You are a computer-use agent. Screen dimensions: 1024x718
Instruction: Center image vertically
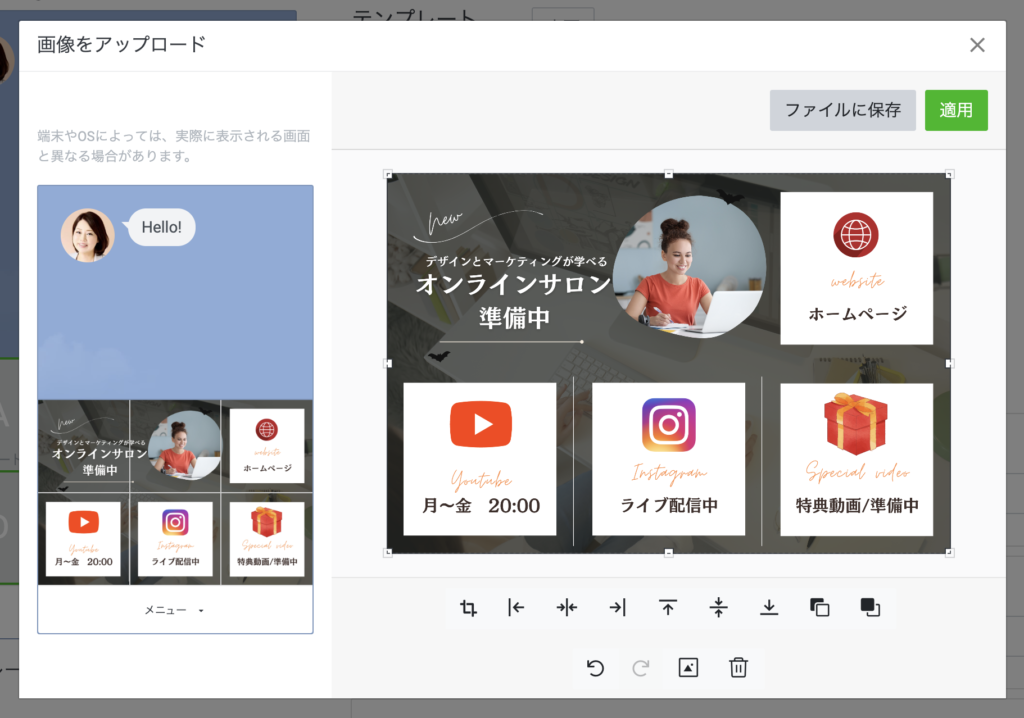point(718,608)
